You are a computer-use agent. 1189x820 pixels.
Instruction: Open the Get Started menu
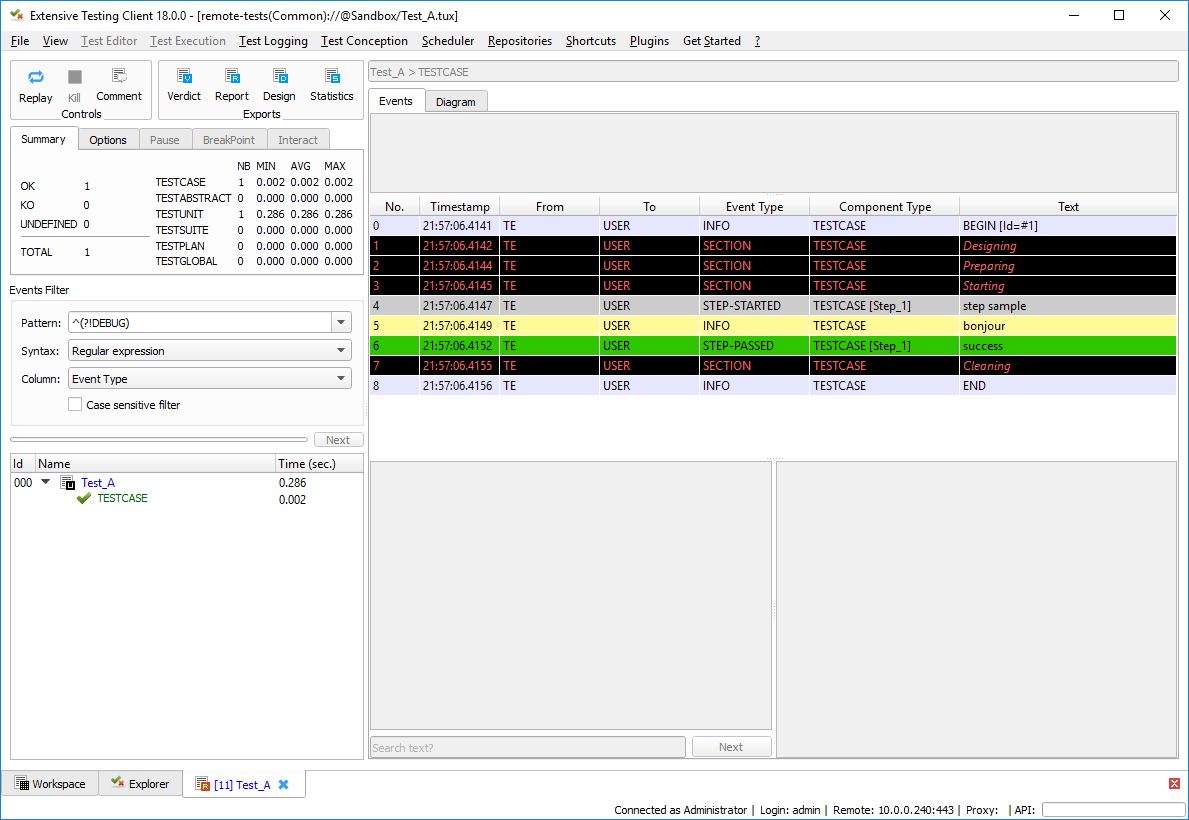click(x=712, y=41)
